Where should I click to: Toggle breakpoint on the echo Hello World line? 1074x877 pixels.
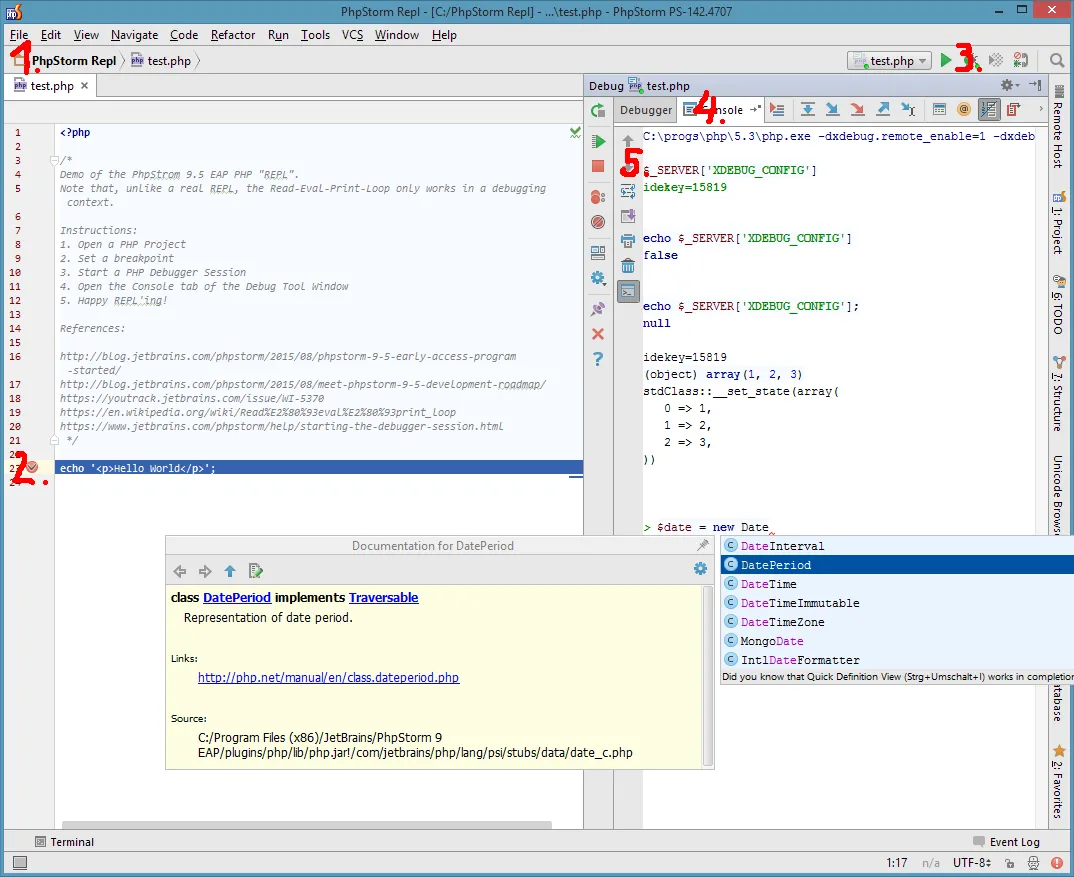32,468
